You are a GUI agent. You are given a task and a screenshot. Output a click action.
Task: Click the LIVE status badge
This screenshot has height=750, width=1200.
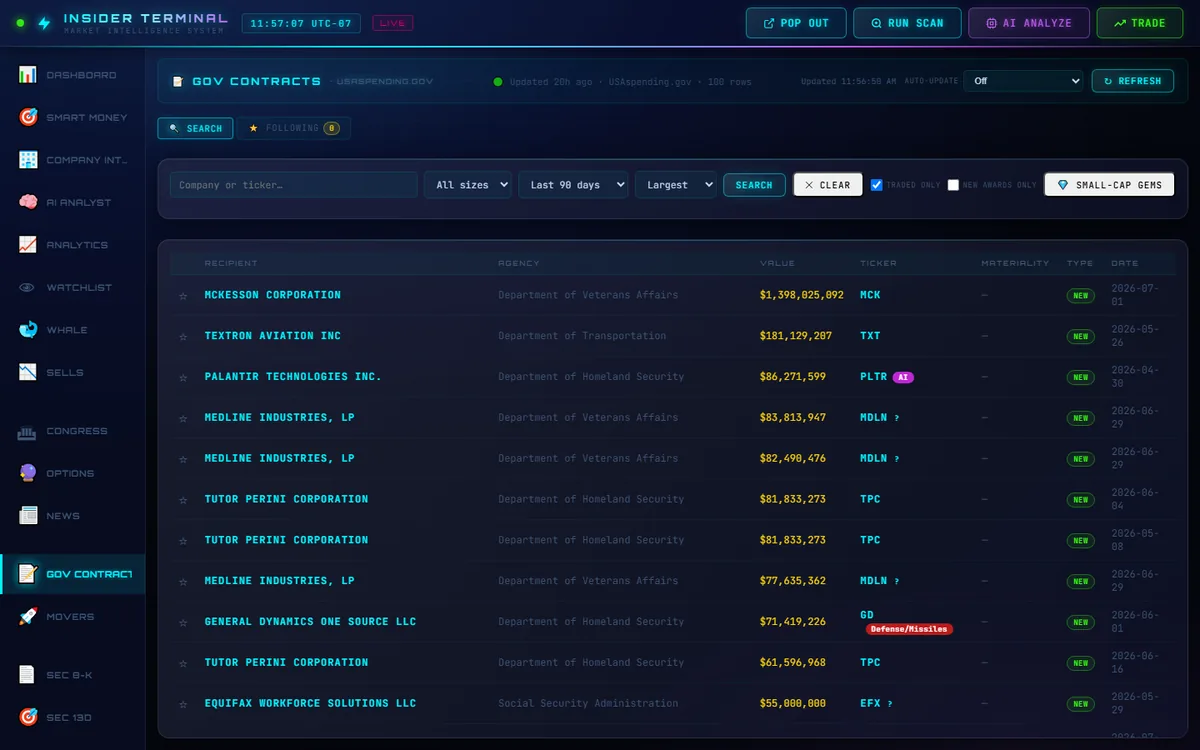[392, 23]
